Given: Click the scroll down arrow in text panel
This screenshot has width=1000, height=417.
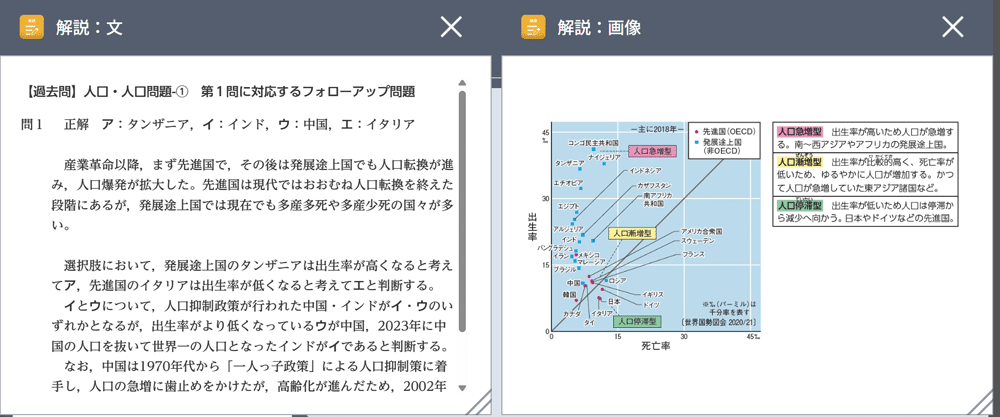Looking at the screenshot, I should point(462,387).
